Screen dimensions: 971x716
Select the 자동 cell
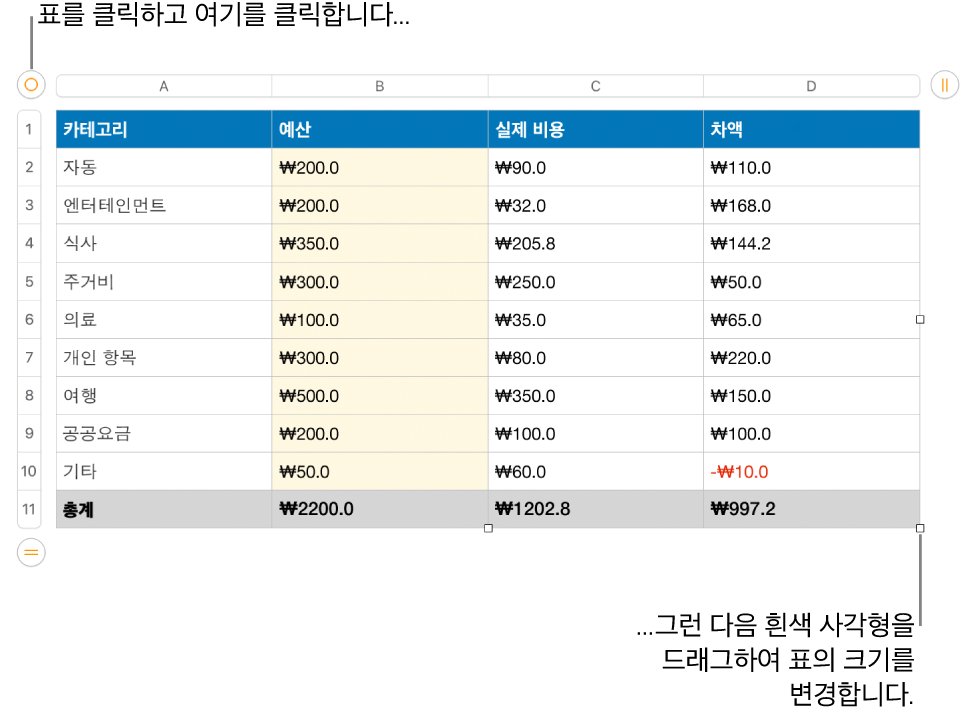tap(163, 167)
